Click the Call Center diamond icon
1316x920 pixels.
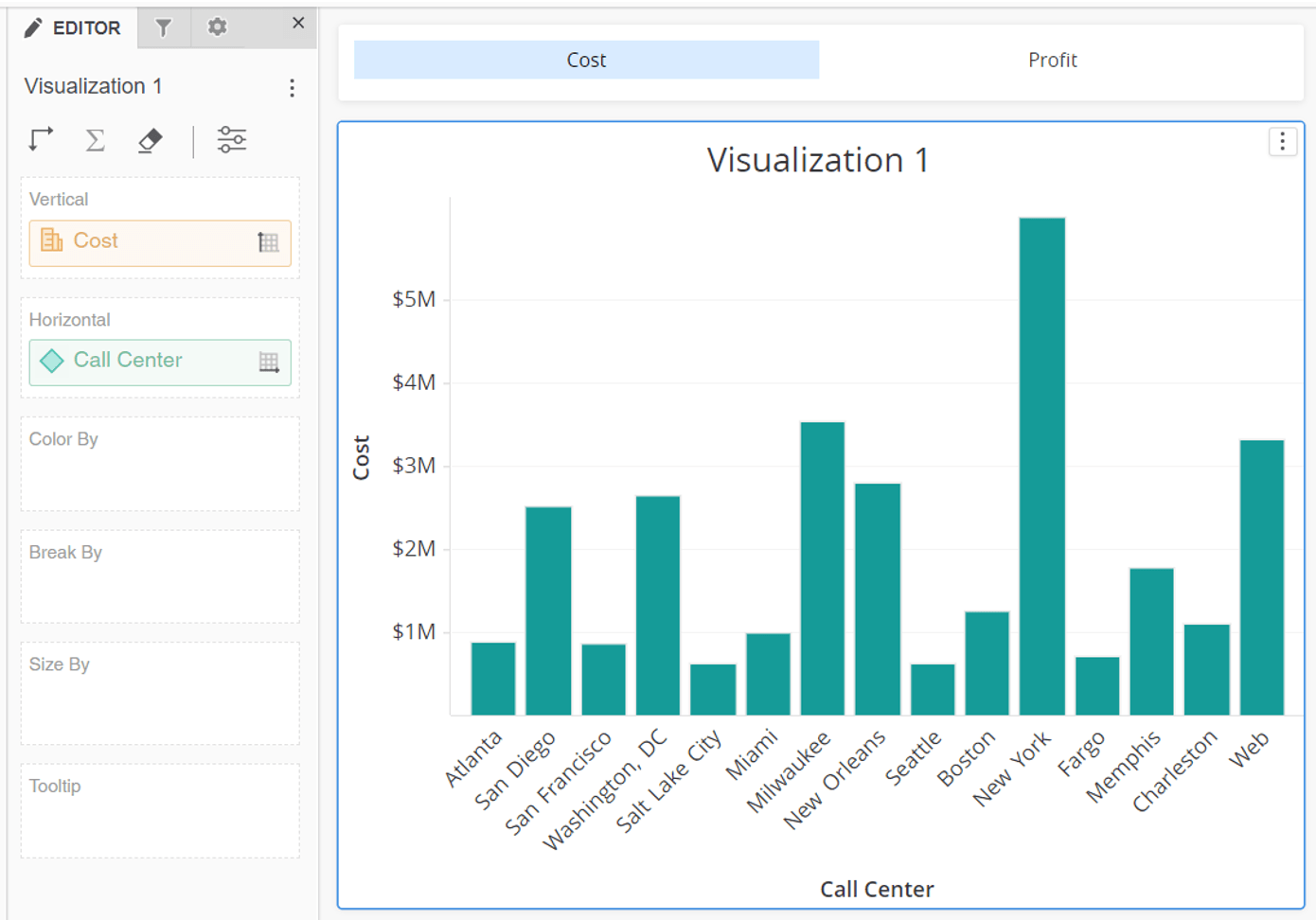coord(51,360)
